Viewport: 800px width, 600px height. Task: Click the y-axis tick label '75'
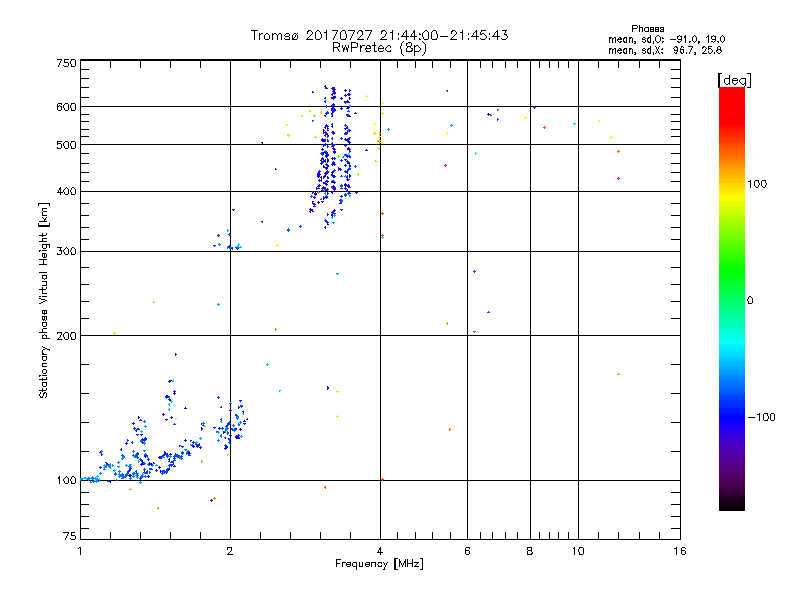click(x=70, y=536)
